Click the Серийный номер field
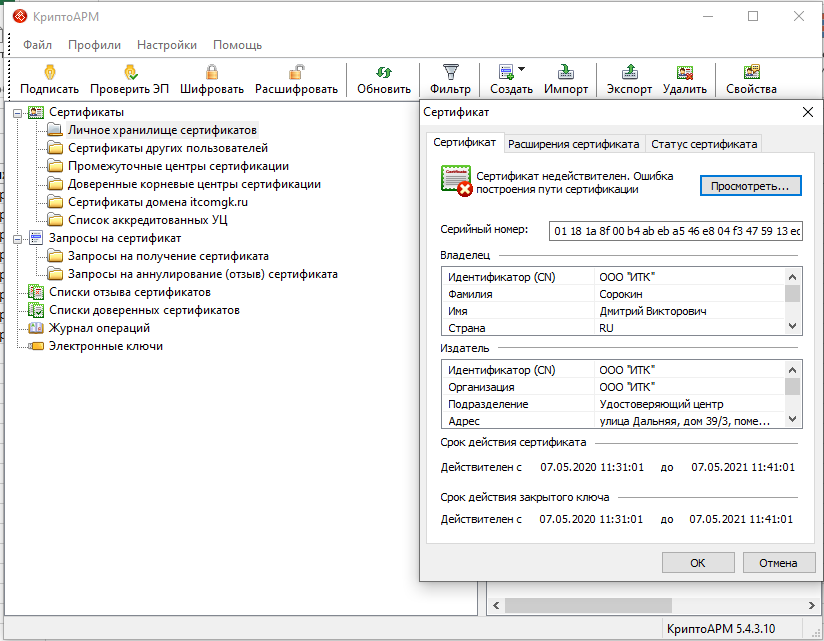 (x=676, y=231)
